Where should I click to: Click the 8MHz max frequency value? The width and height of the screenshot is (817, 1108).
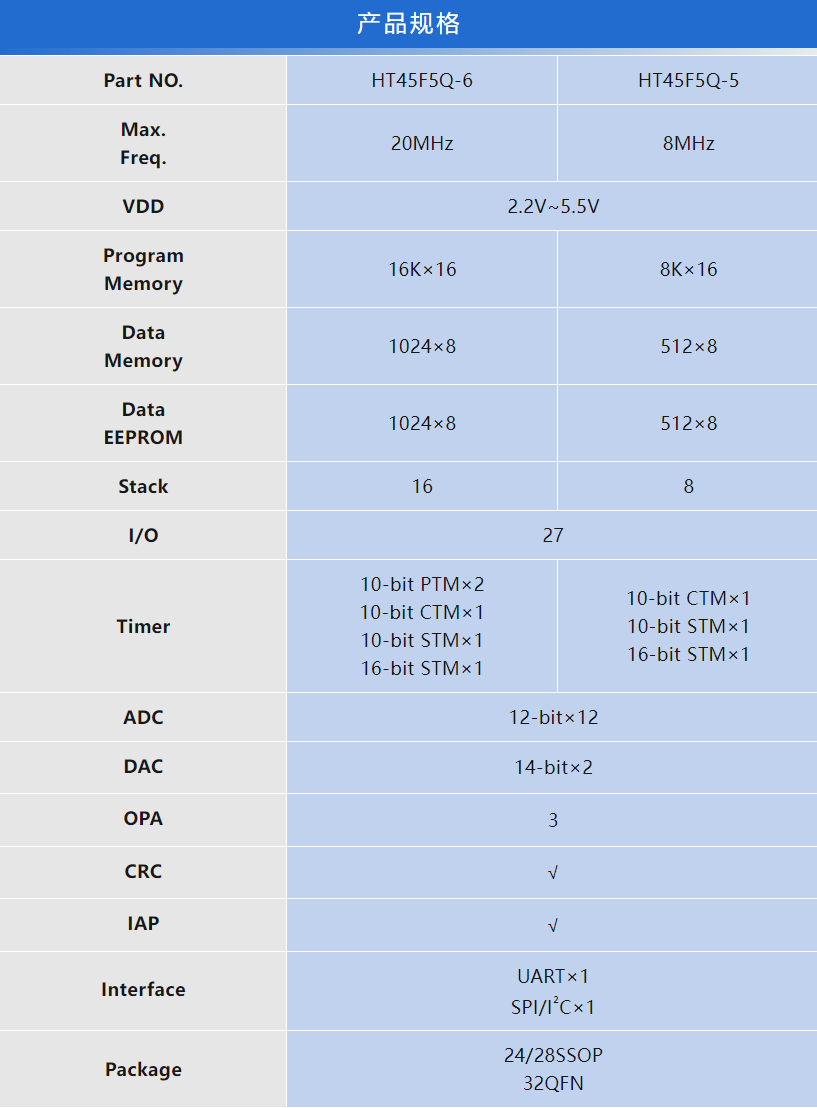(688, 143)
